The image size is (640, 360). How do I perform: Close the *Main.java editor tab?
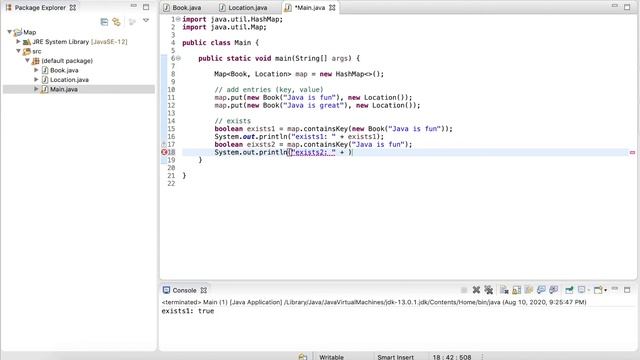coord(332,7)
